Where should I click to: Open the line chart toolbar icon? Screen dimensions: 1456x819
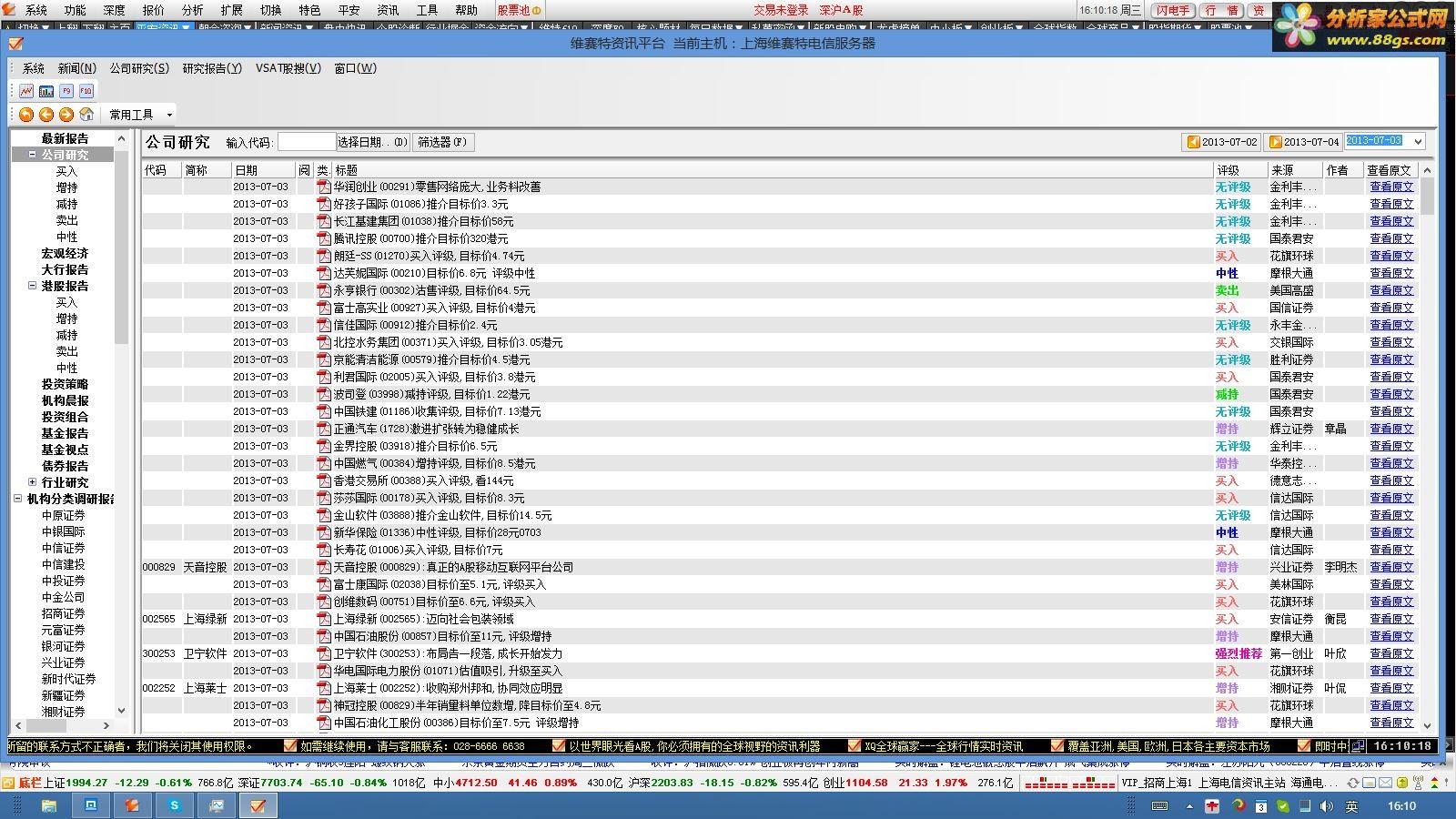click(x=26, y=91)
